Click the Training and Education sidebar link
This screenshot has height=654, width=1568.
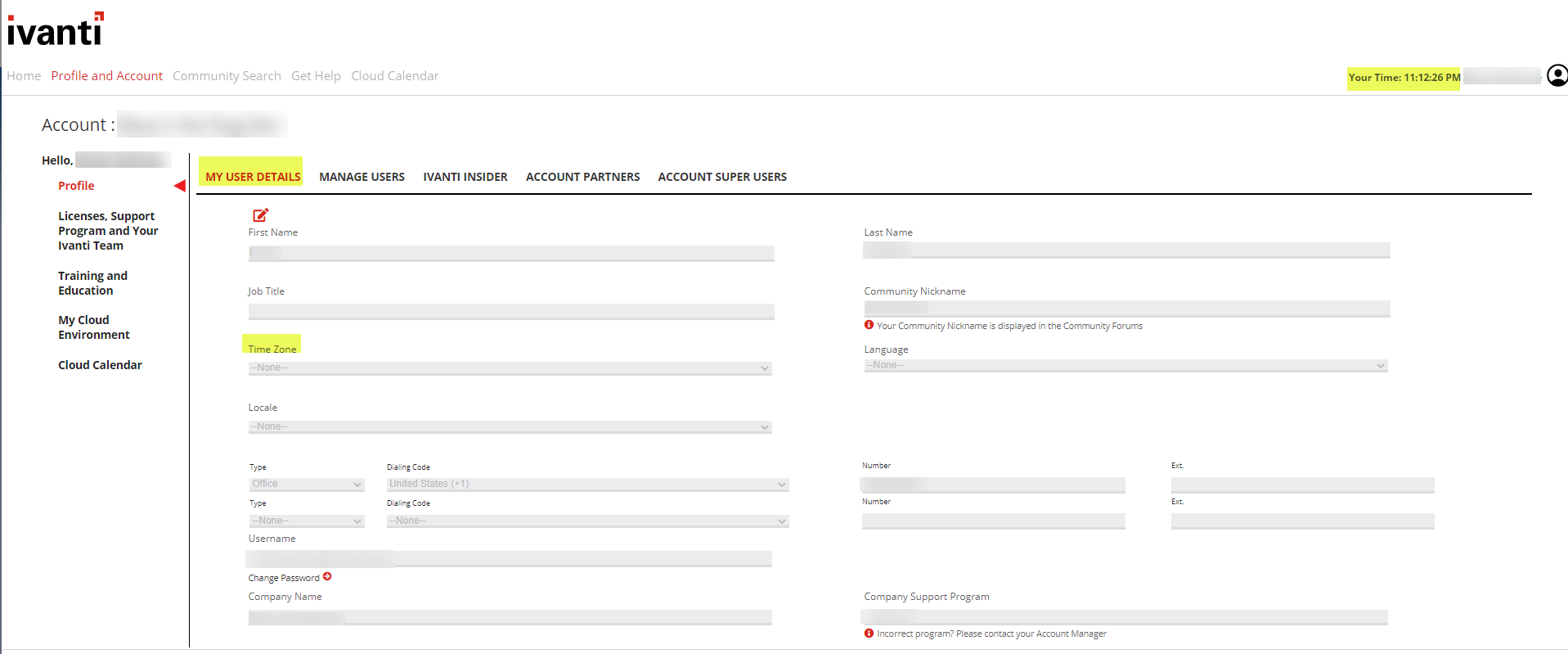coord(92,283)
